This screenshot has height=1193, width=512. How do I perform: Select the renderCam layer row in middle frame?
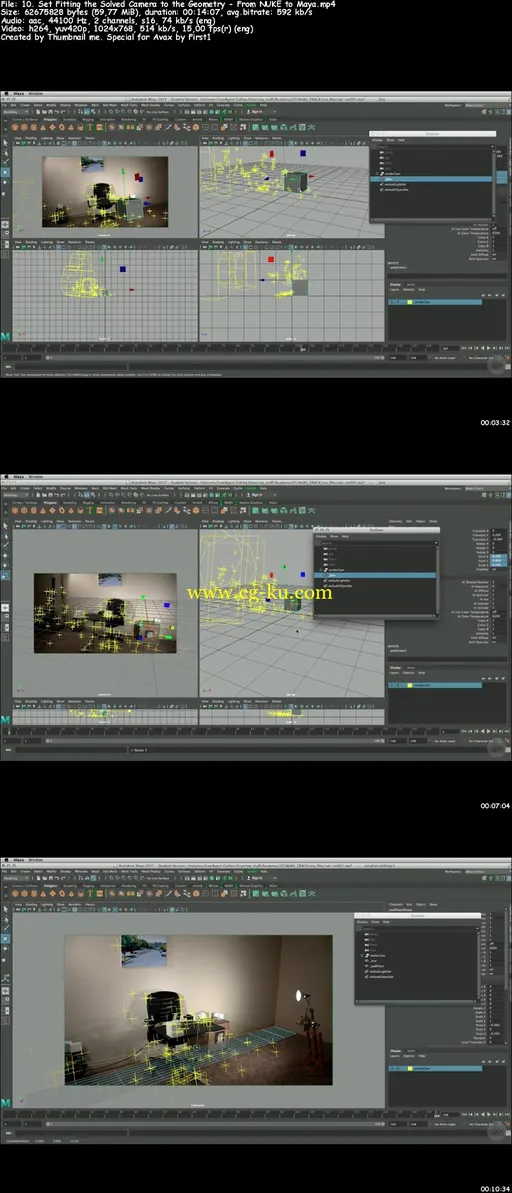click(435, 685)
